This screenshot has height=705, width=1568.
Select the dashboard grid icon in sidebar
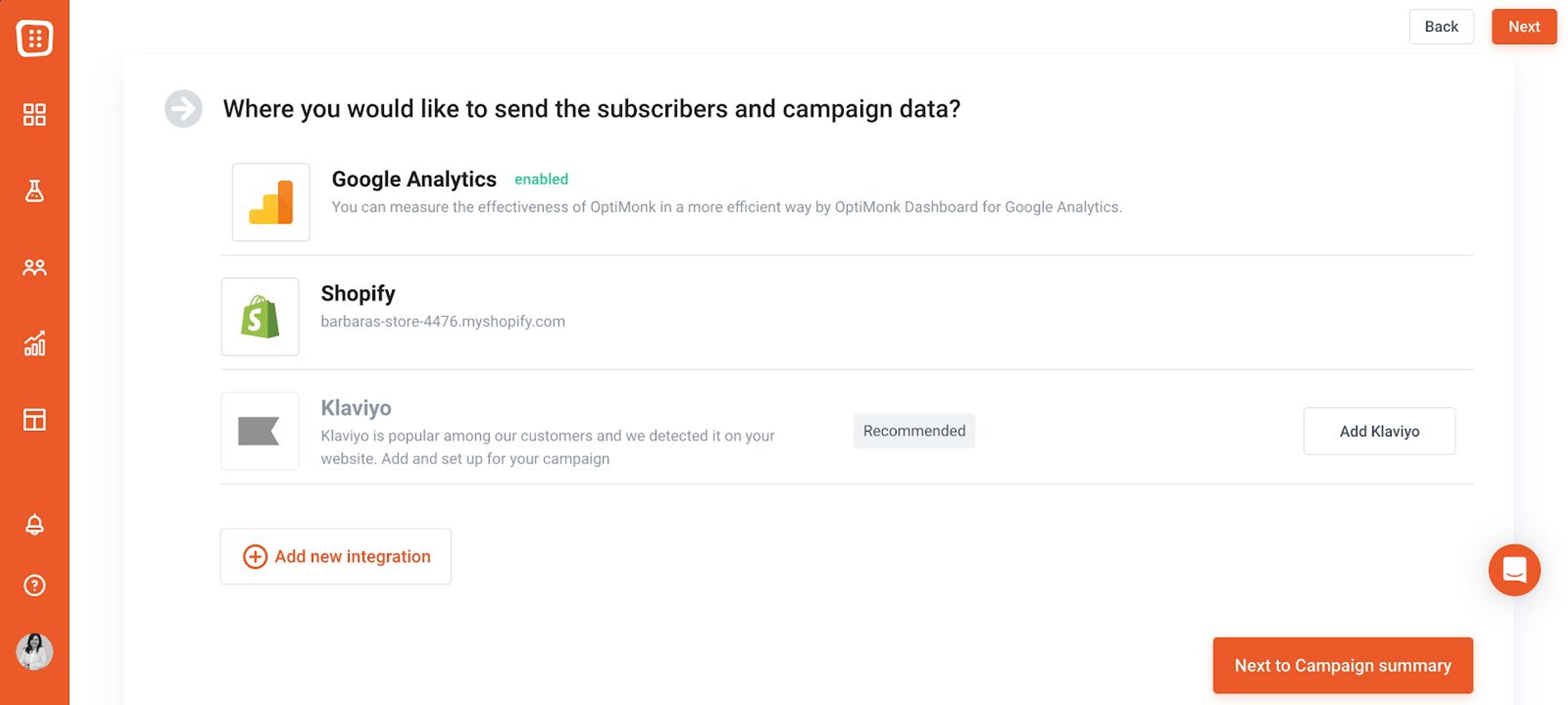pyautogui.click(x=34, y=114)
